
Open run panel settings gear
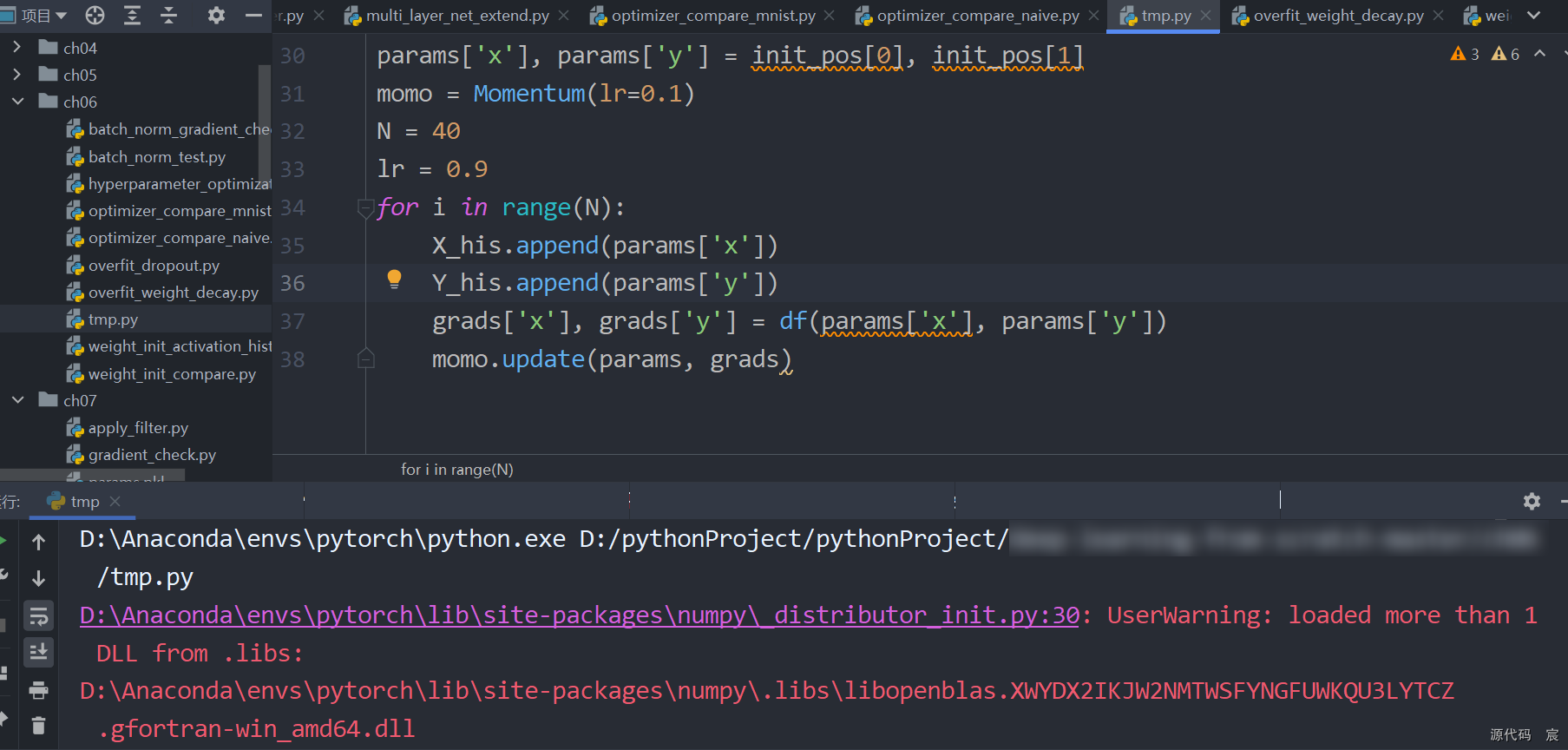pos(1532,501)
